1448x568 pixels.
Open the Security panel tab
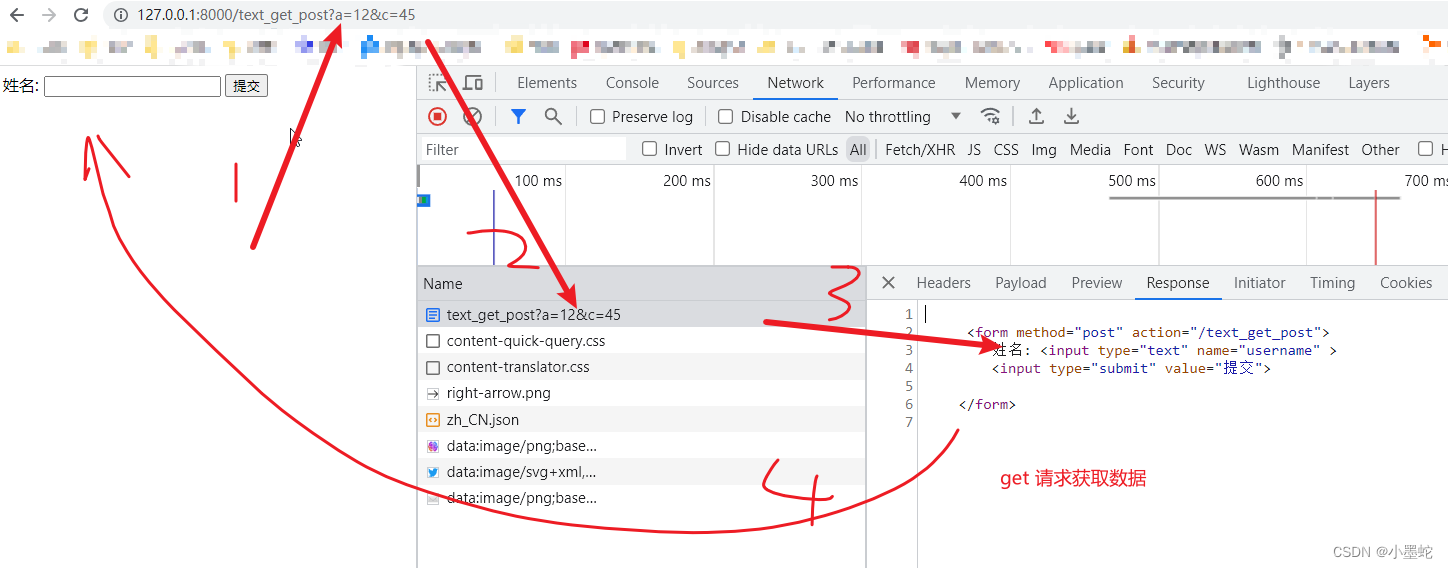point(1178,83)
